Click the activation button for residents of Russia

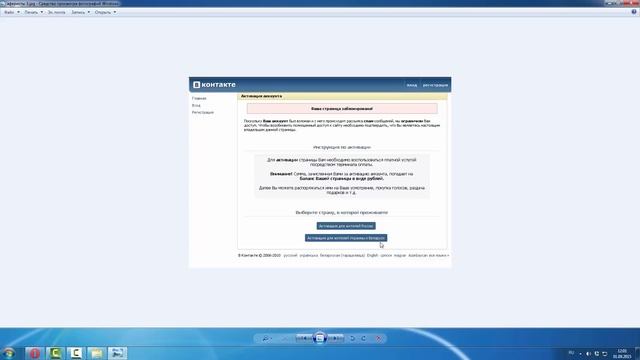[x=346, y=226]
